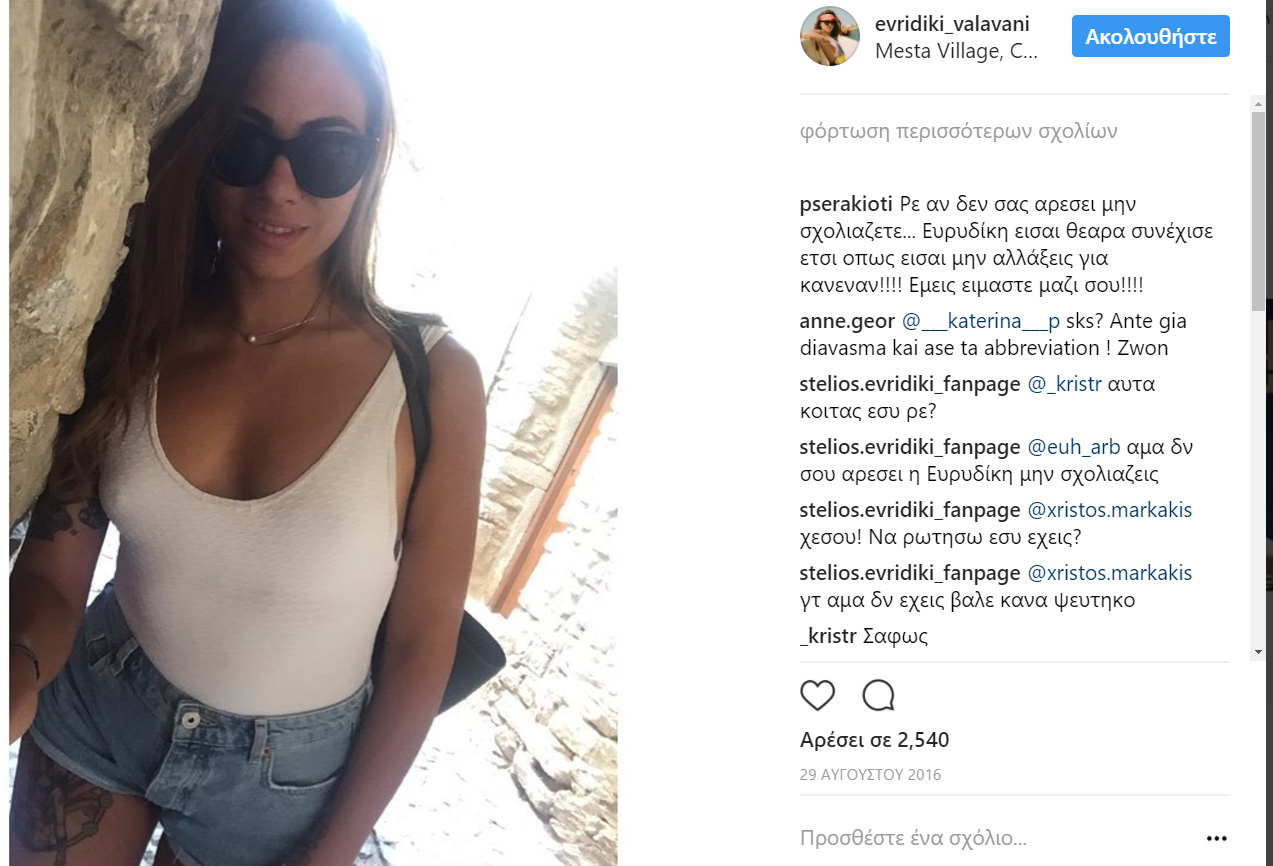1273x866 pixels.
Task: Load more comments via φόρτωση περισσότερων σχολίων
Action: tap(959, 131)
